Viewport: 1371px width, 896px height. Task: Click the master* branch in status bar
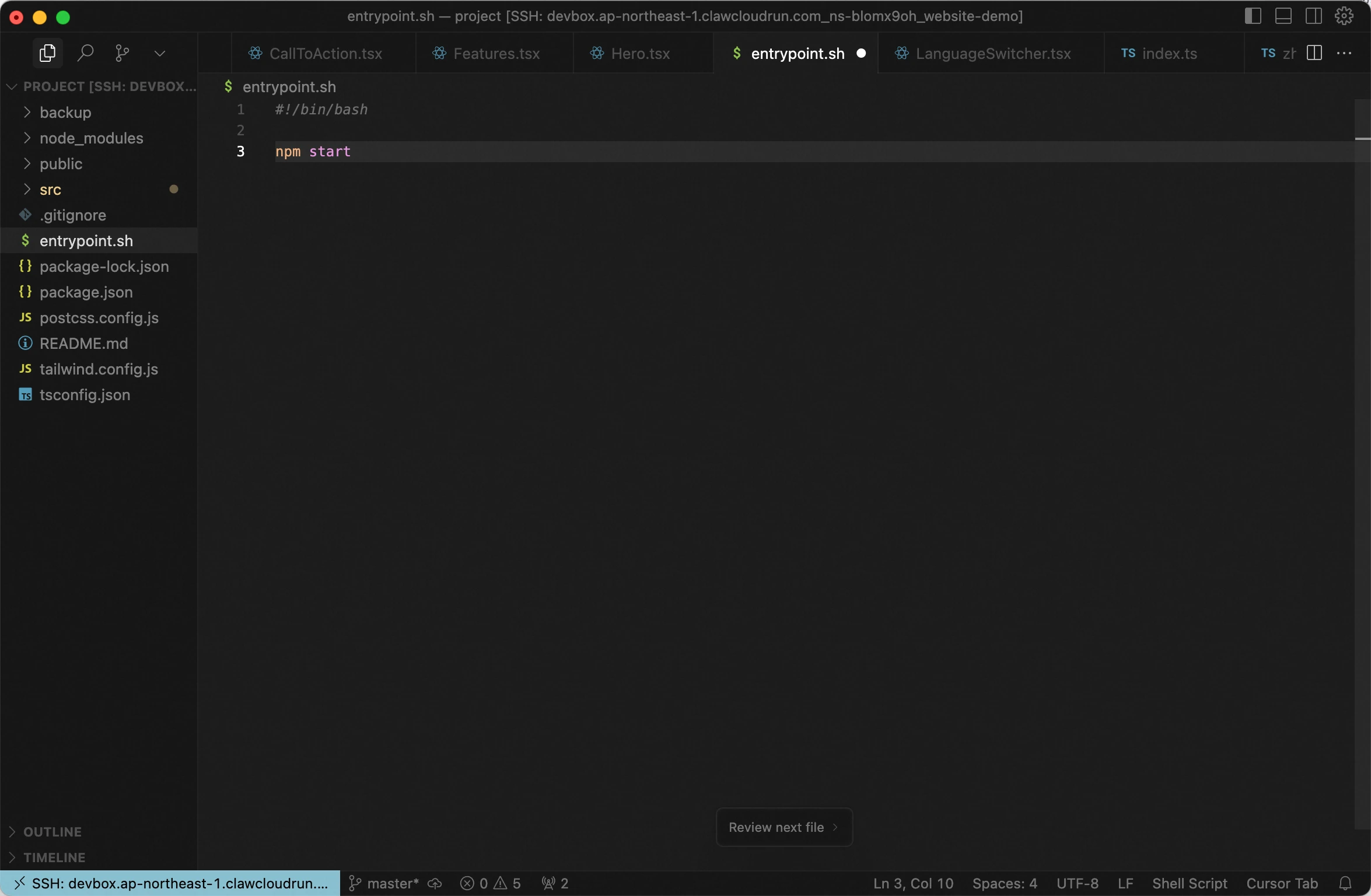coord(384,883)
